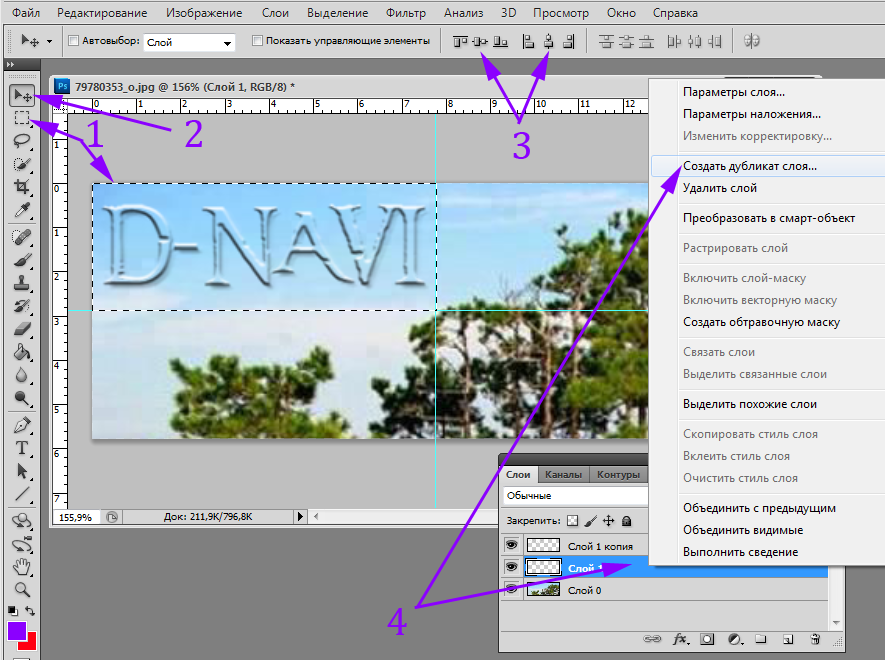Select the Paint Bucket tool
885x660 pixels.
click(22, 352)
